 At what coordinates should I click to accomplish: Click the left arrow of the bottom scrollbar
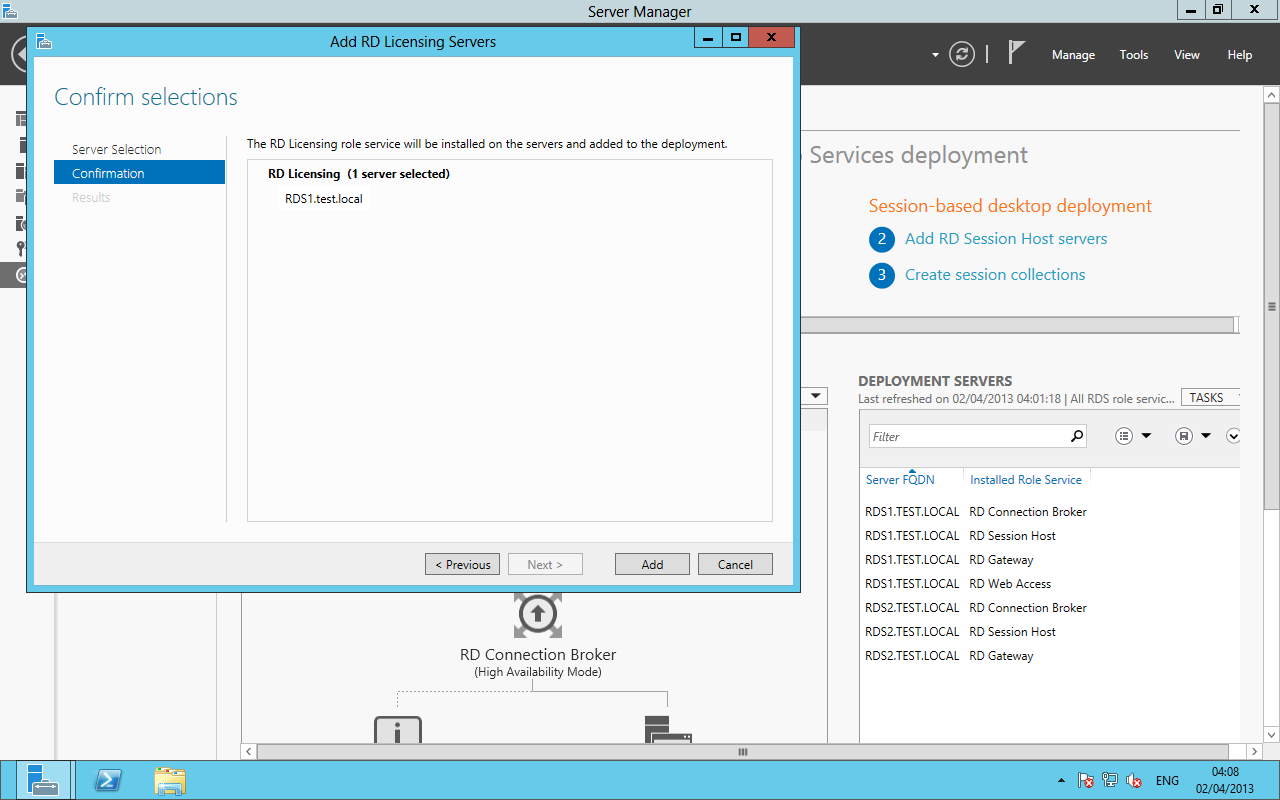[250, 751]
